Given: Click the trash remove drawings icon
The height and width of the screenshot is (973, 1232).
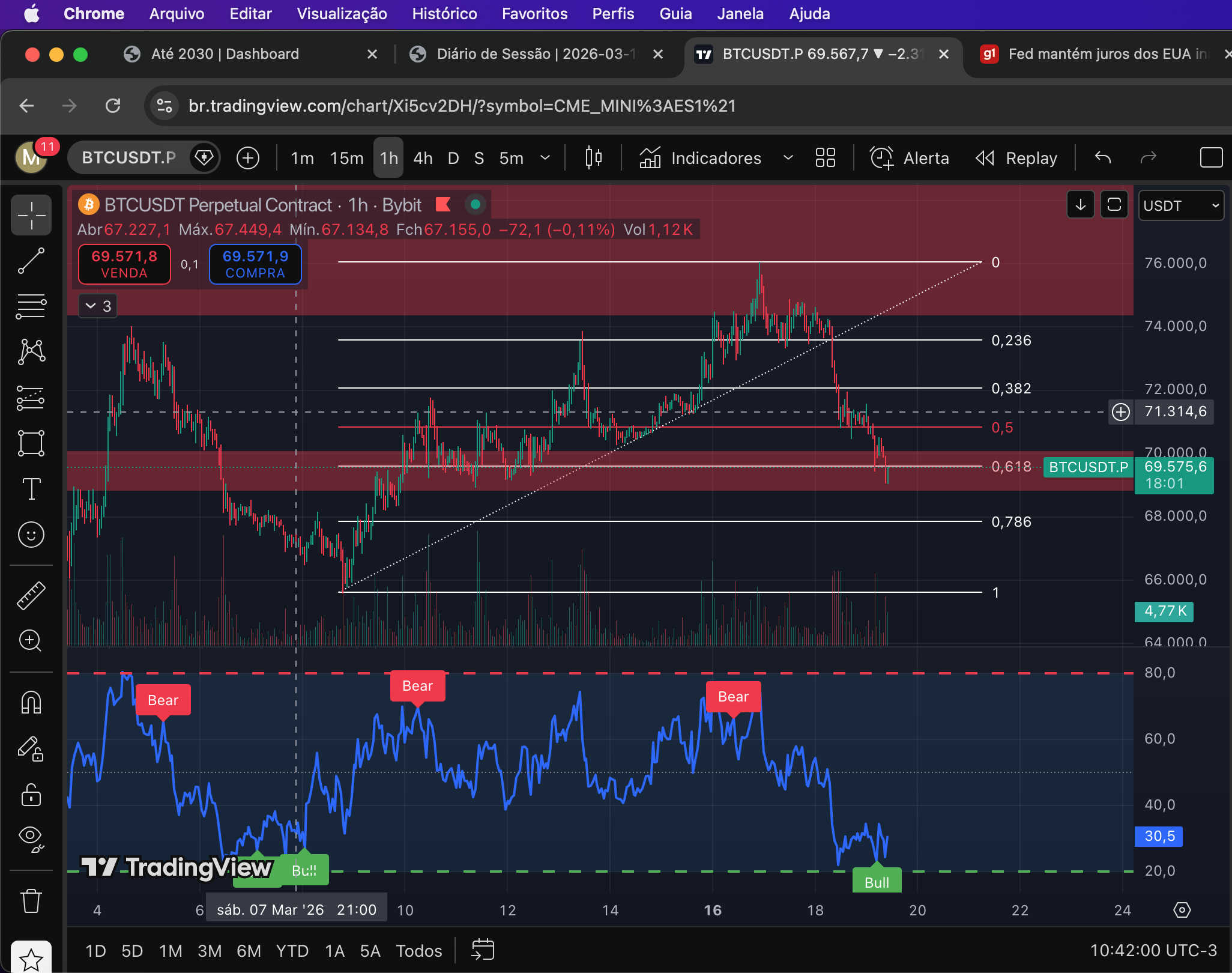Looking at the screenshot, I should coord(31,901).
